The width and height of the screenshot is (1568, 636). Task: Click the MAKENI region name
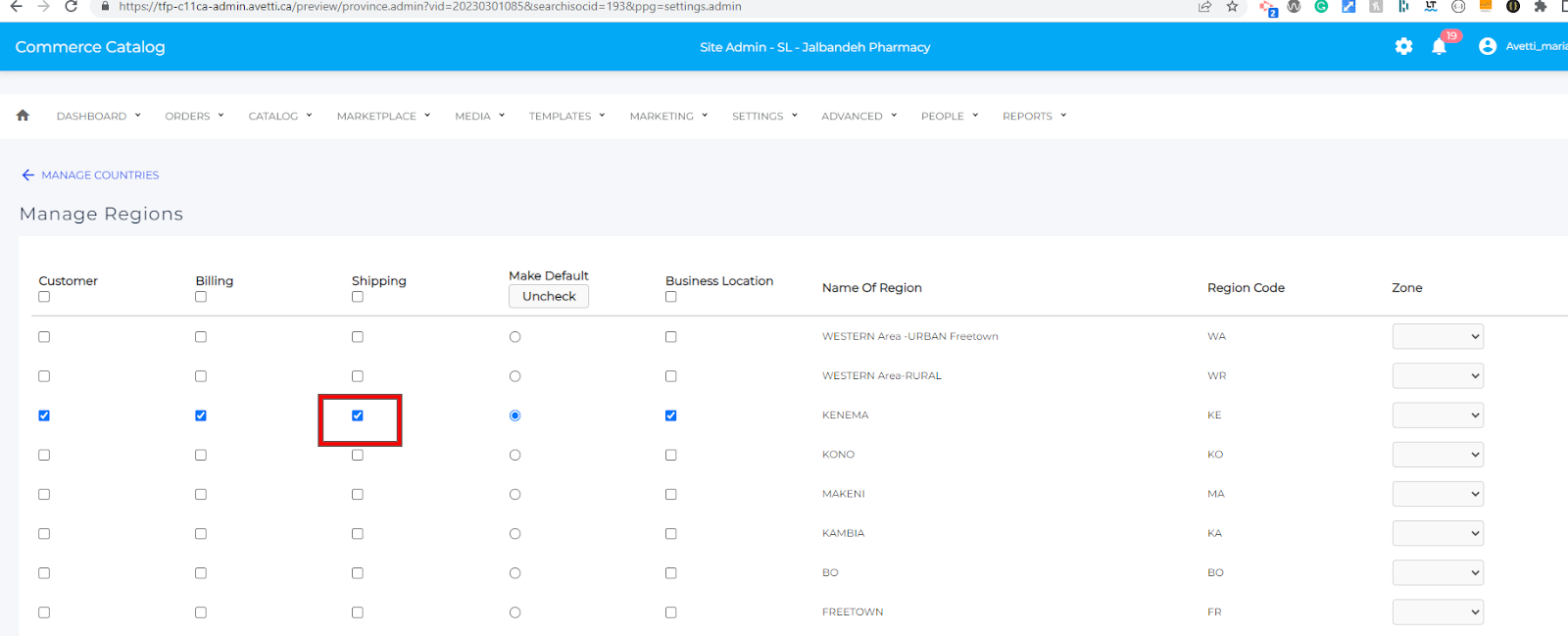pyautogui.click(x=843, y=494)
